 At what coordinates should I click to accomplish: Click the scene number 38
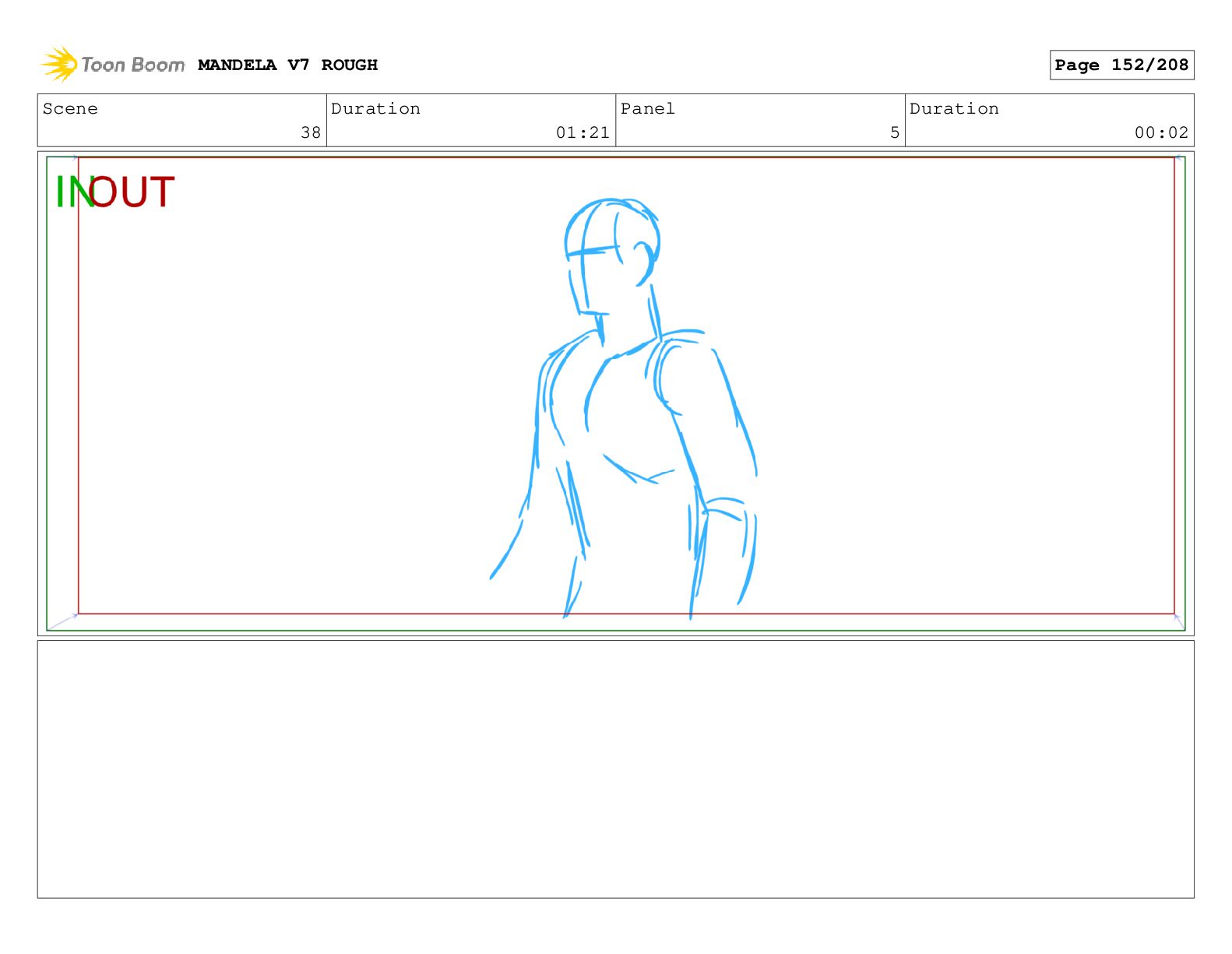(311, 132)
